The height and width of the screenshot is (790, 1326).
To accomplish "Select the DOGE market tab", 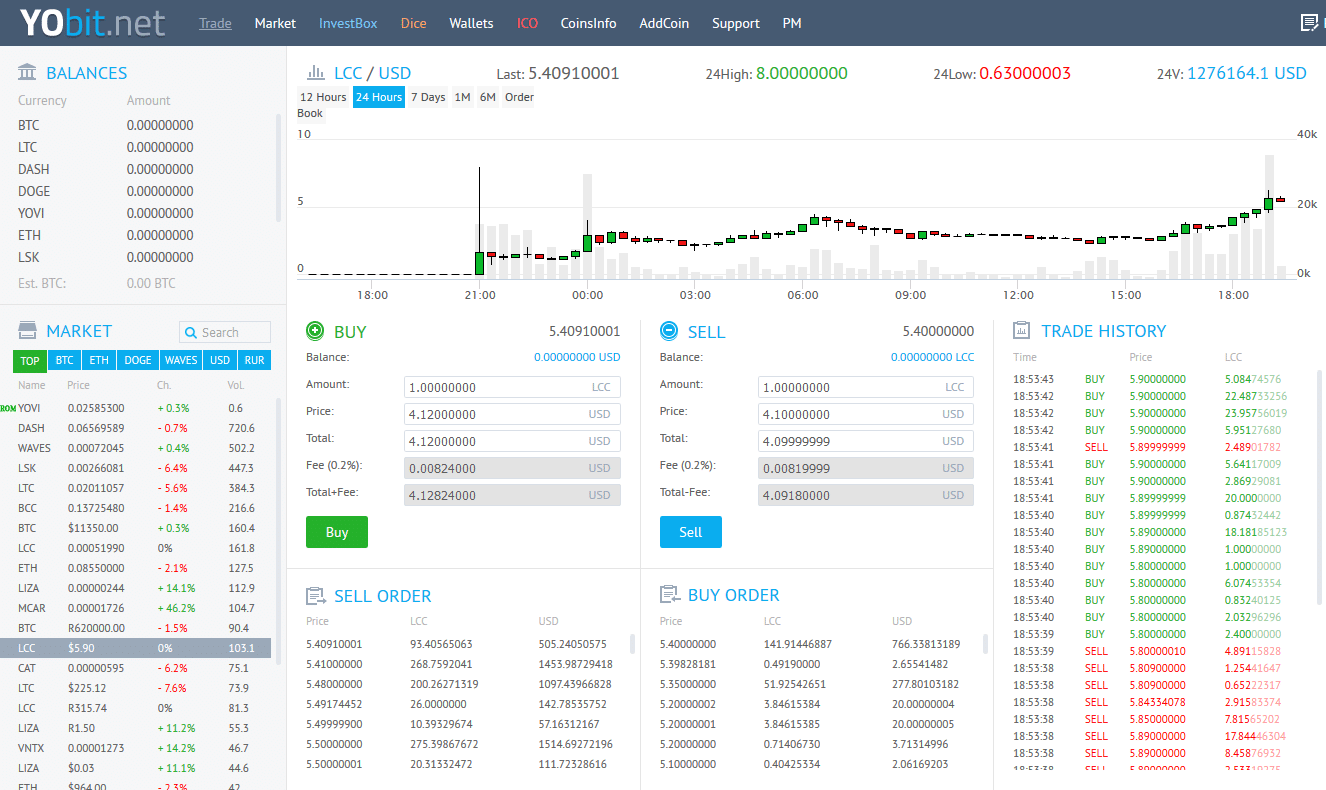I will click(138, 360).
